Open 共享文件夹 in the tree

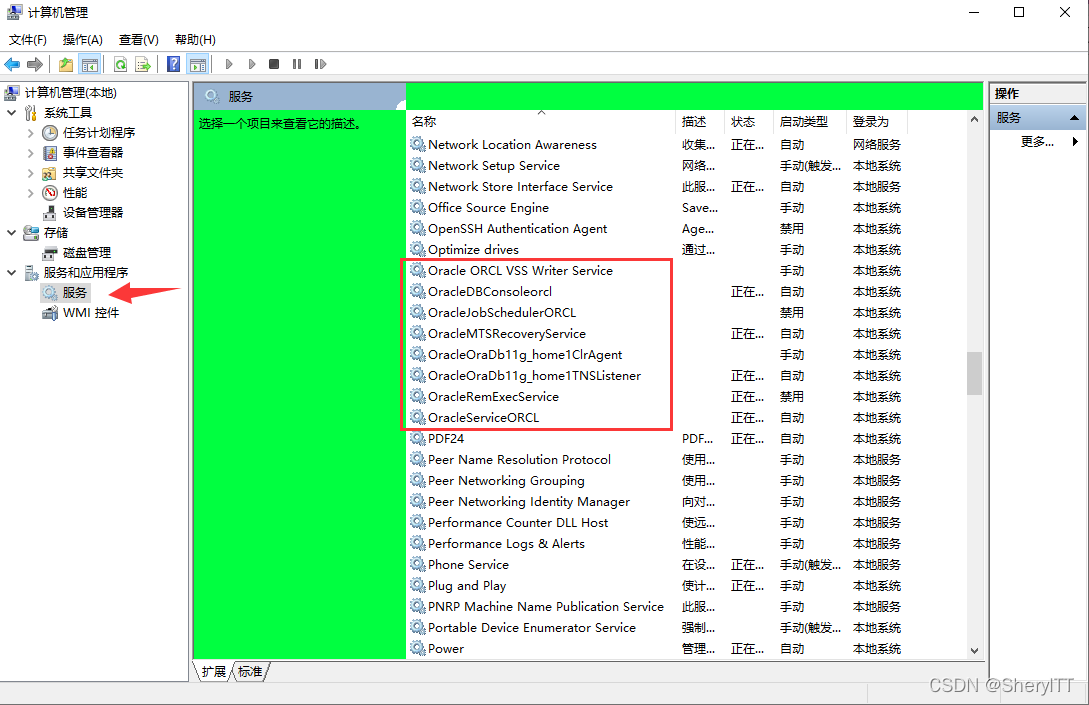tap(93, 173)
